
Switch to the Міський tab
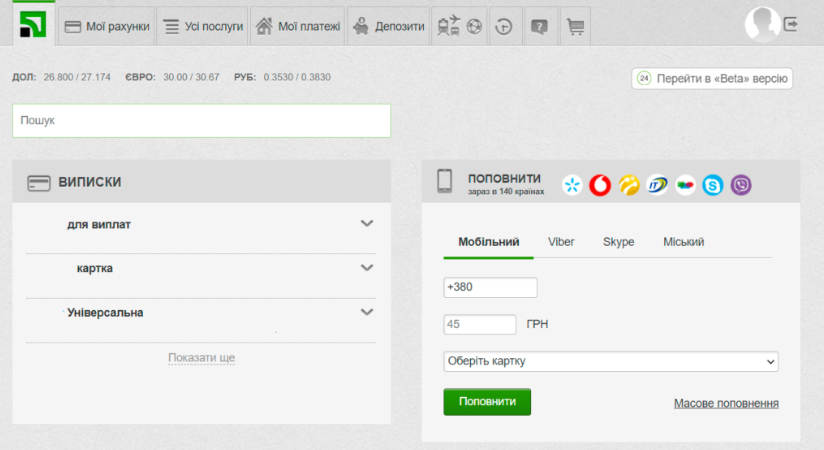coord(684,242)
